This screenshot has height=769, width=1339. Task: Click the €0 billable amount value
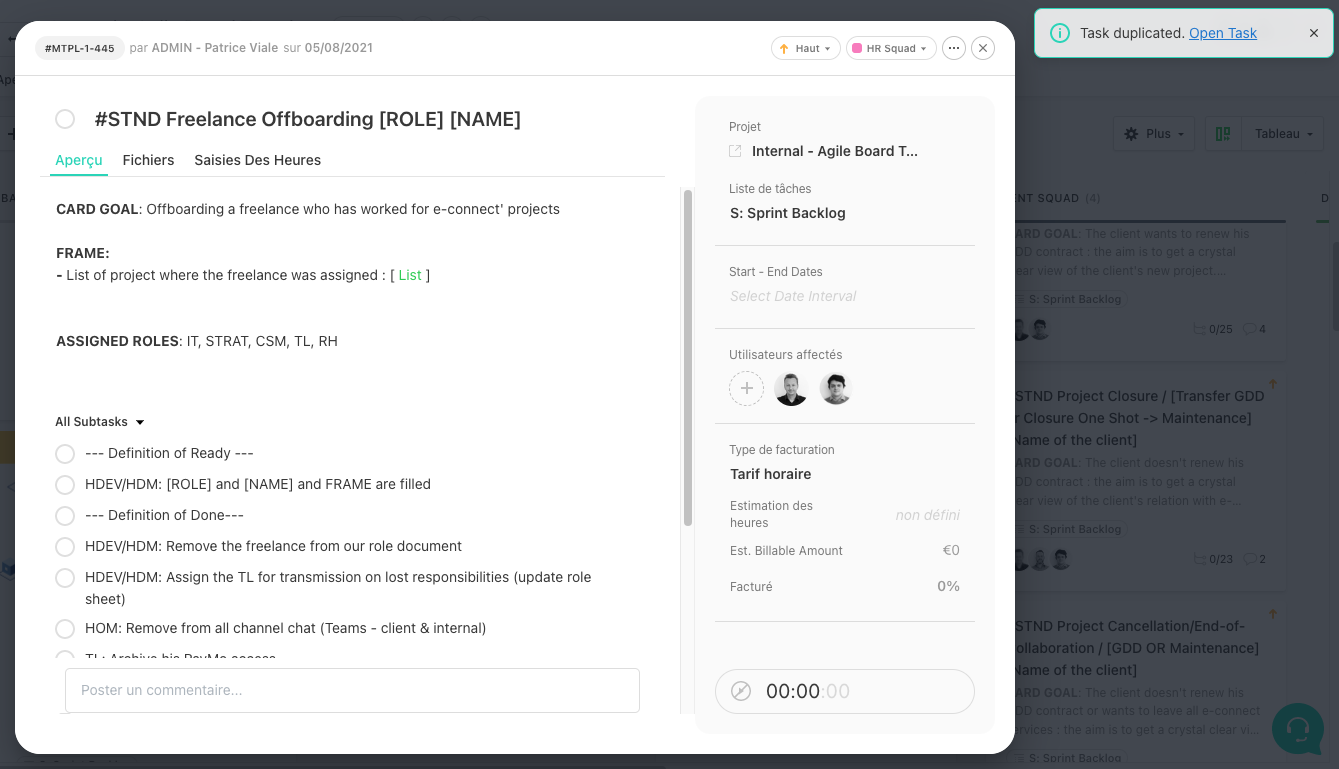click(x=951, y=550)
